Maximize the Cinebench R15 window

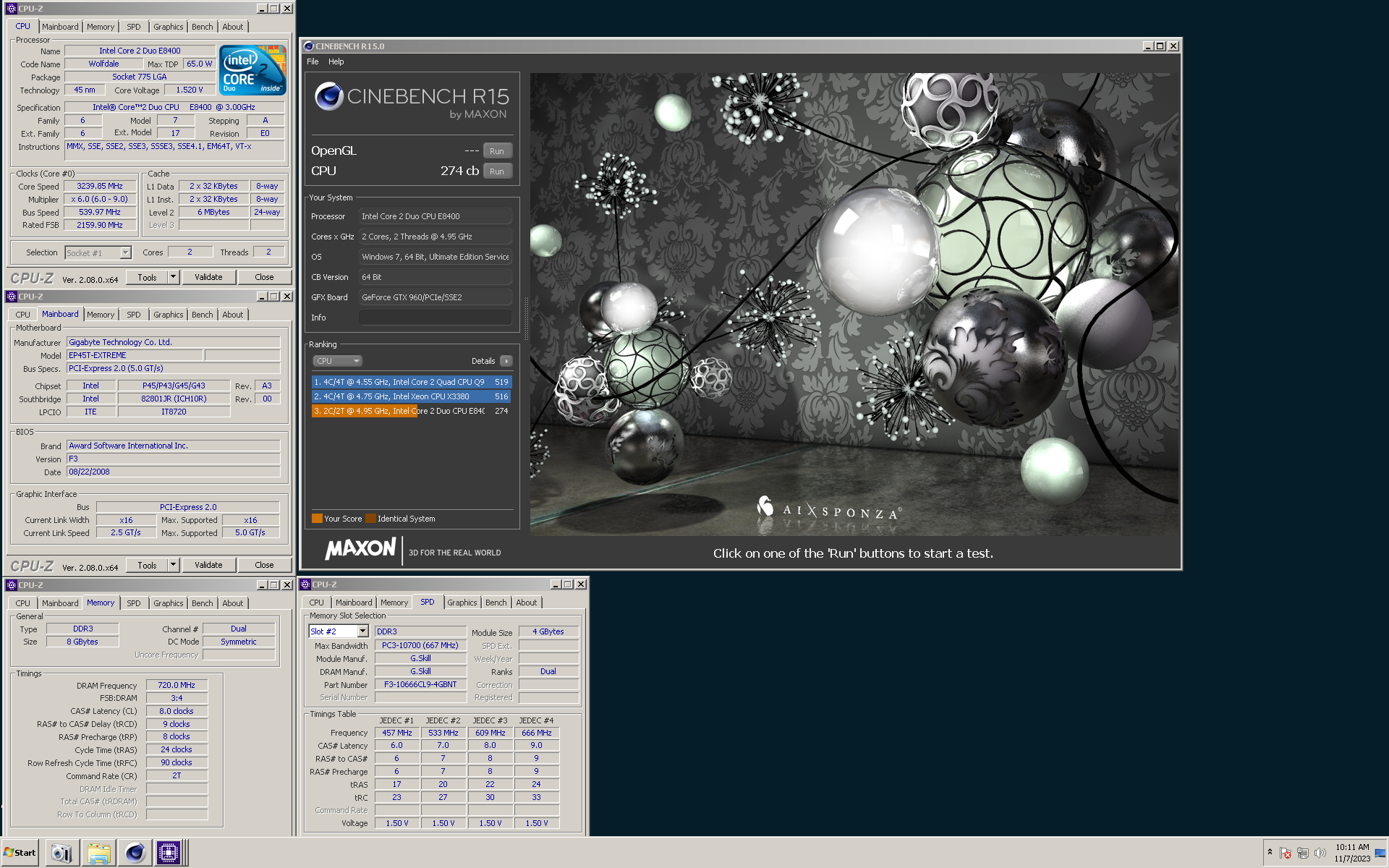(x=1160, y=46)
